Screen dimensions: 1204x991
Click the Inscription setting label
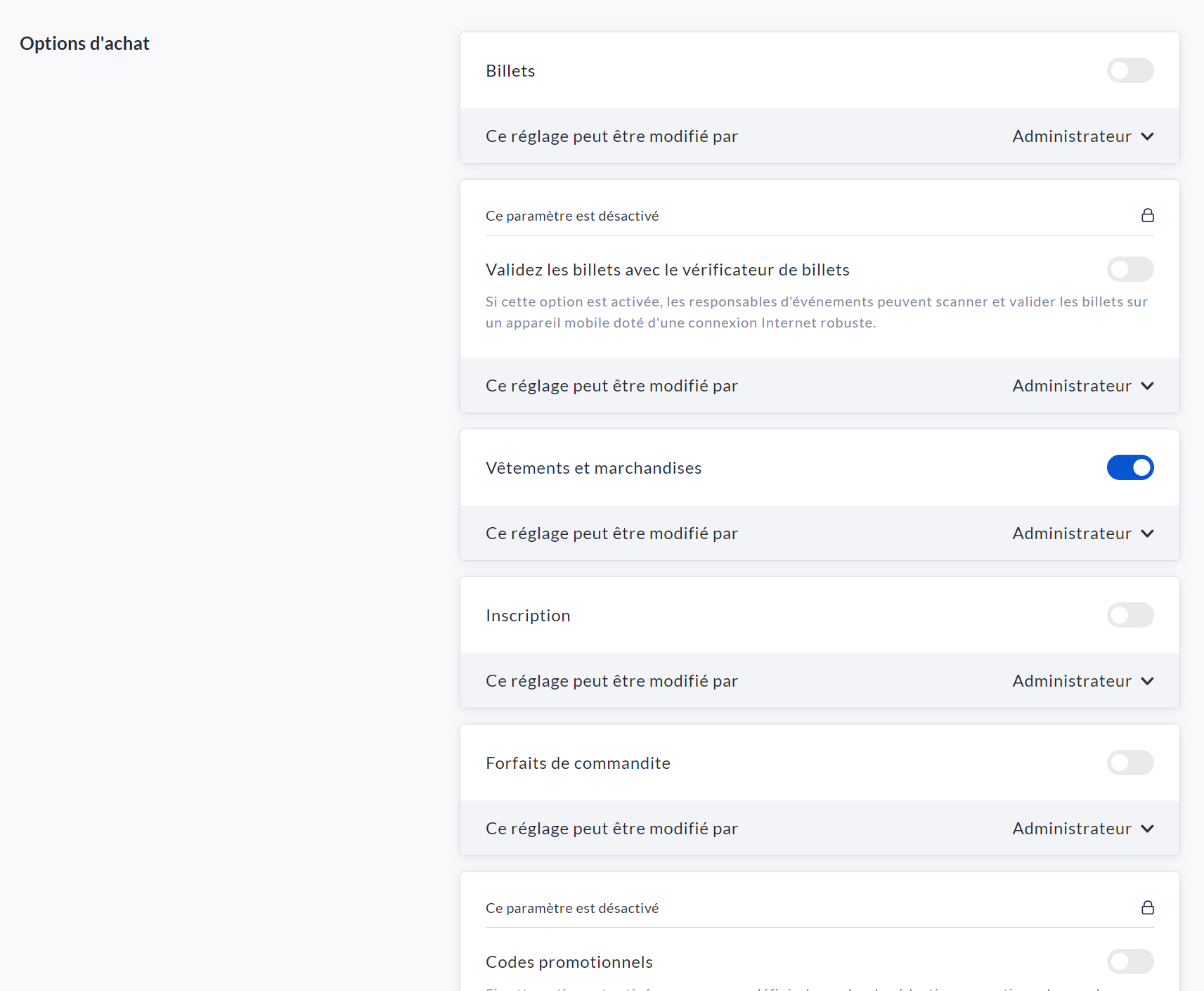[x=528, y=616]
